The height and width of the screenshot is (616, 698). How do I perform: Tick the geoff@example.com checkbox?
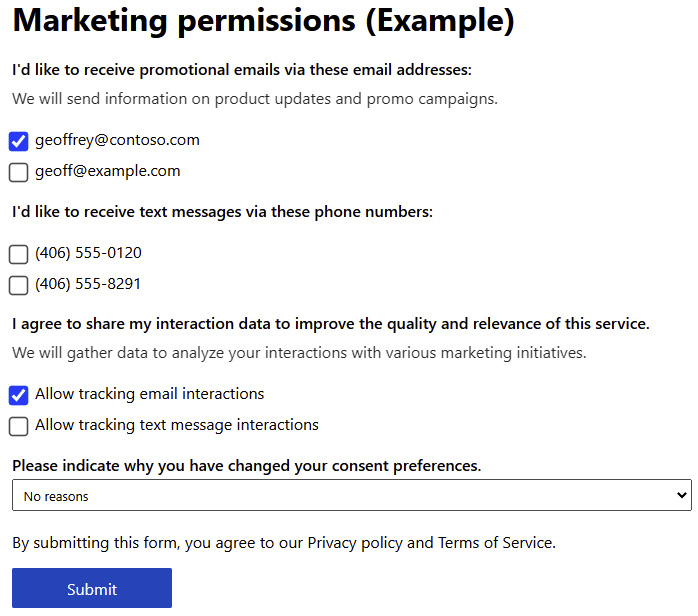18,172
